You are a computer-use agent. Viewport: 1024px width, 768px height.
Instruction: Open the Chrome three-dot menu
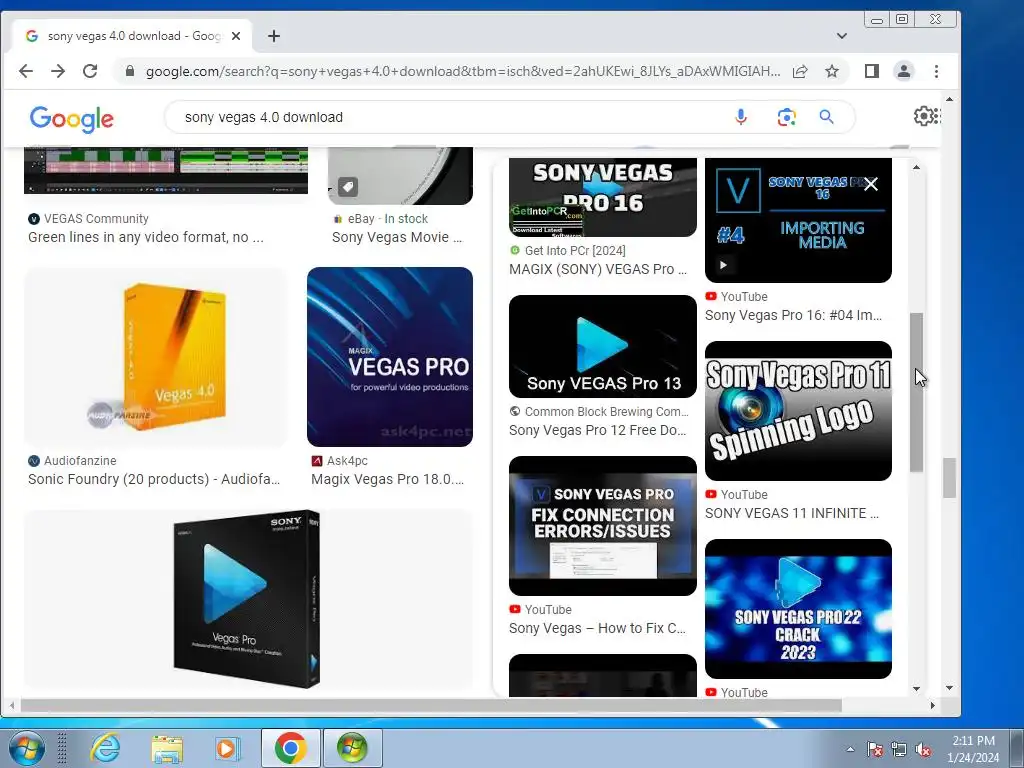(x=936, y=71)
